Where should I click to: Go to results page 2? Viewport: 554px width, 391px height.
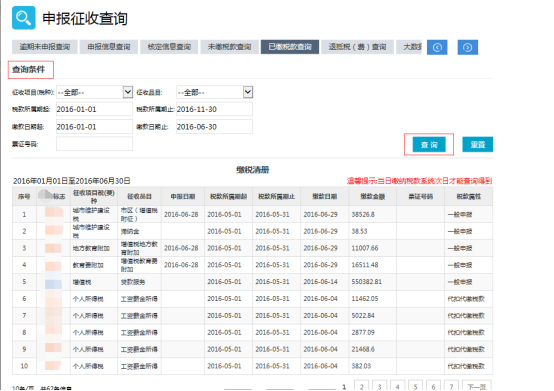tap(361, 386)
